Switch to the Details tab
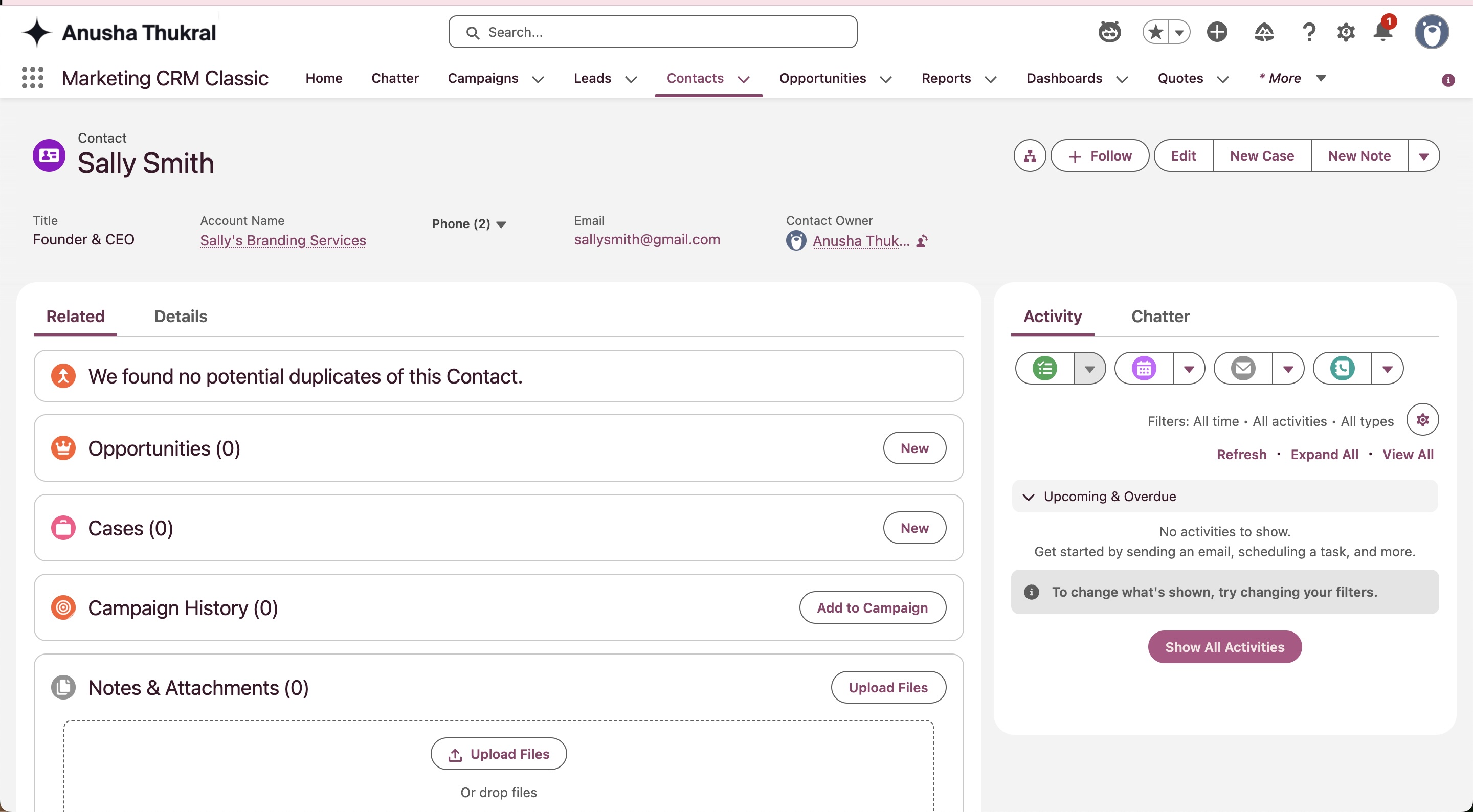This screenshot has height=812, width=1473. click(181, 316)
